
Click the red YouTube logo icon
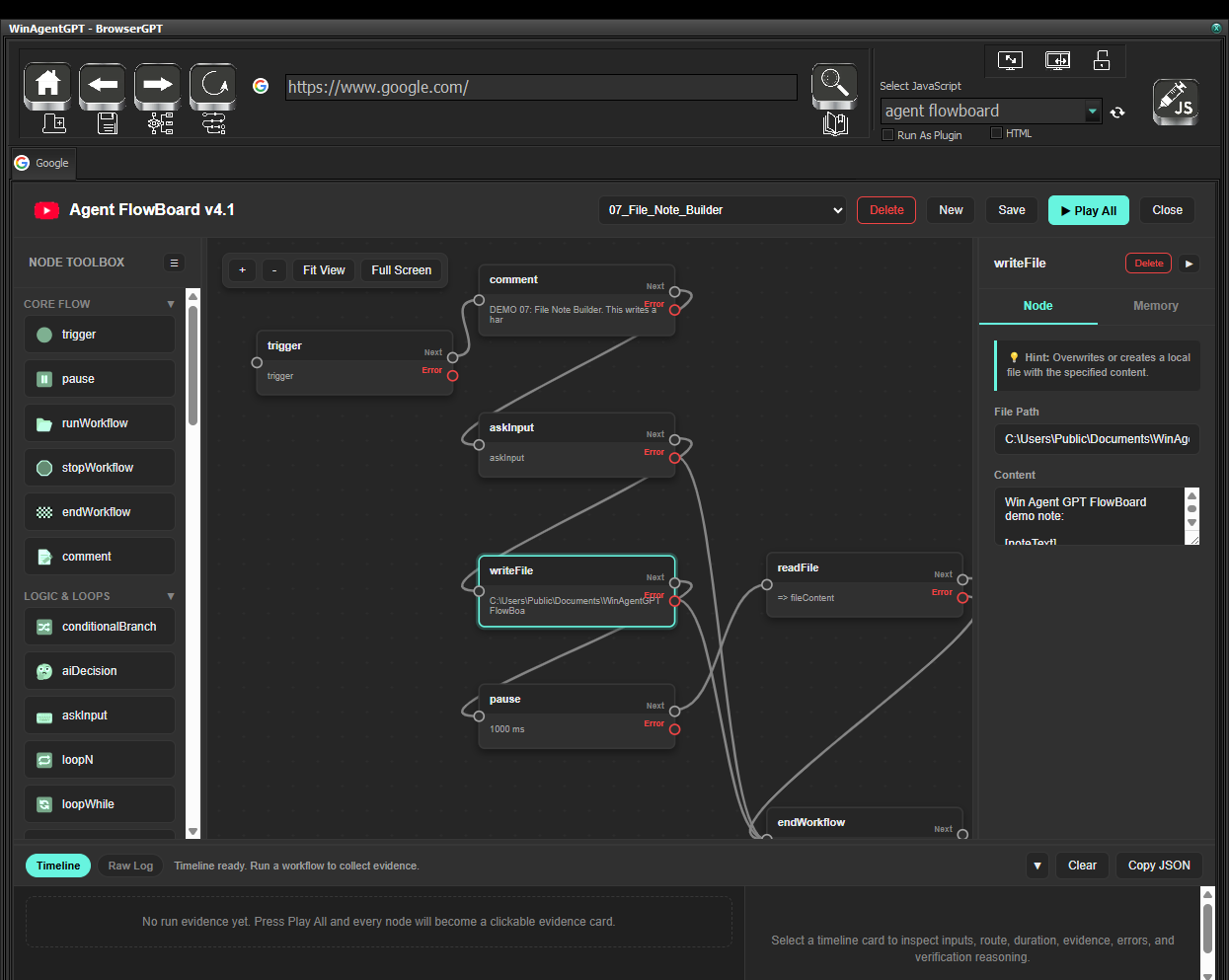[46, 210]
